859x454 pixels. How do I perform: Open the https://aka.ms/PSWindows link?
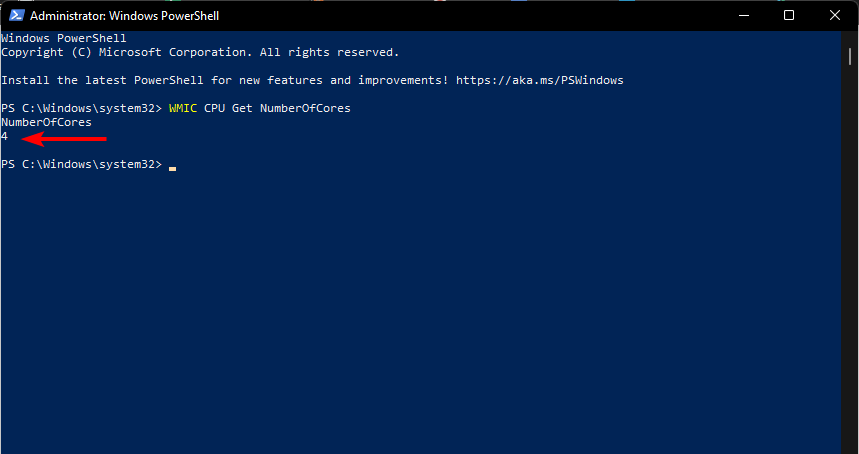540,80
